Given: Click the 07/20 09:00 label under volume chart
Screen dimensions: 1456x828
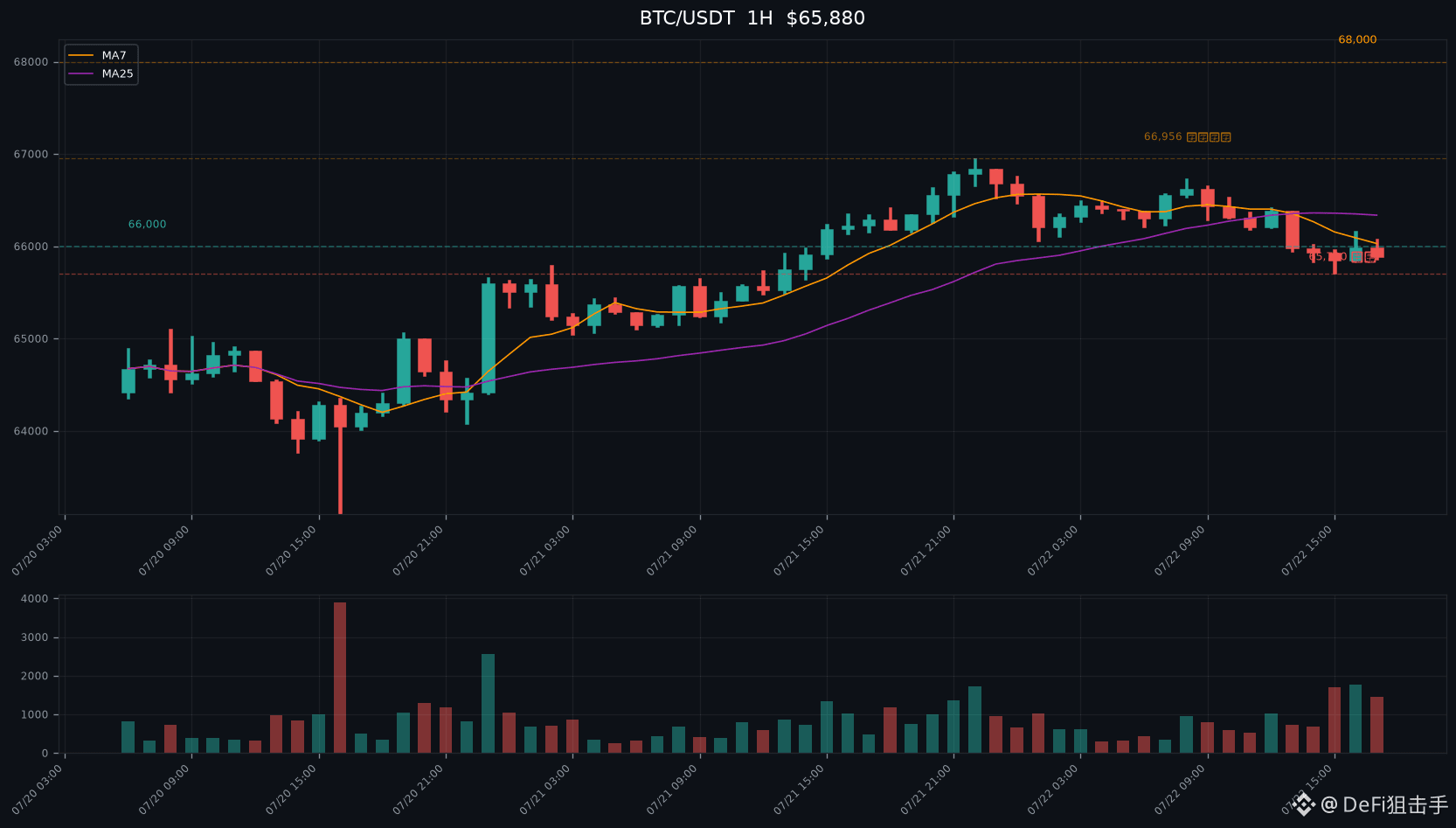Looking at the screenshot, I should tap(163, 790).
